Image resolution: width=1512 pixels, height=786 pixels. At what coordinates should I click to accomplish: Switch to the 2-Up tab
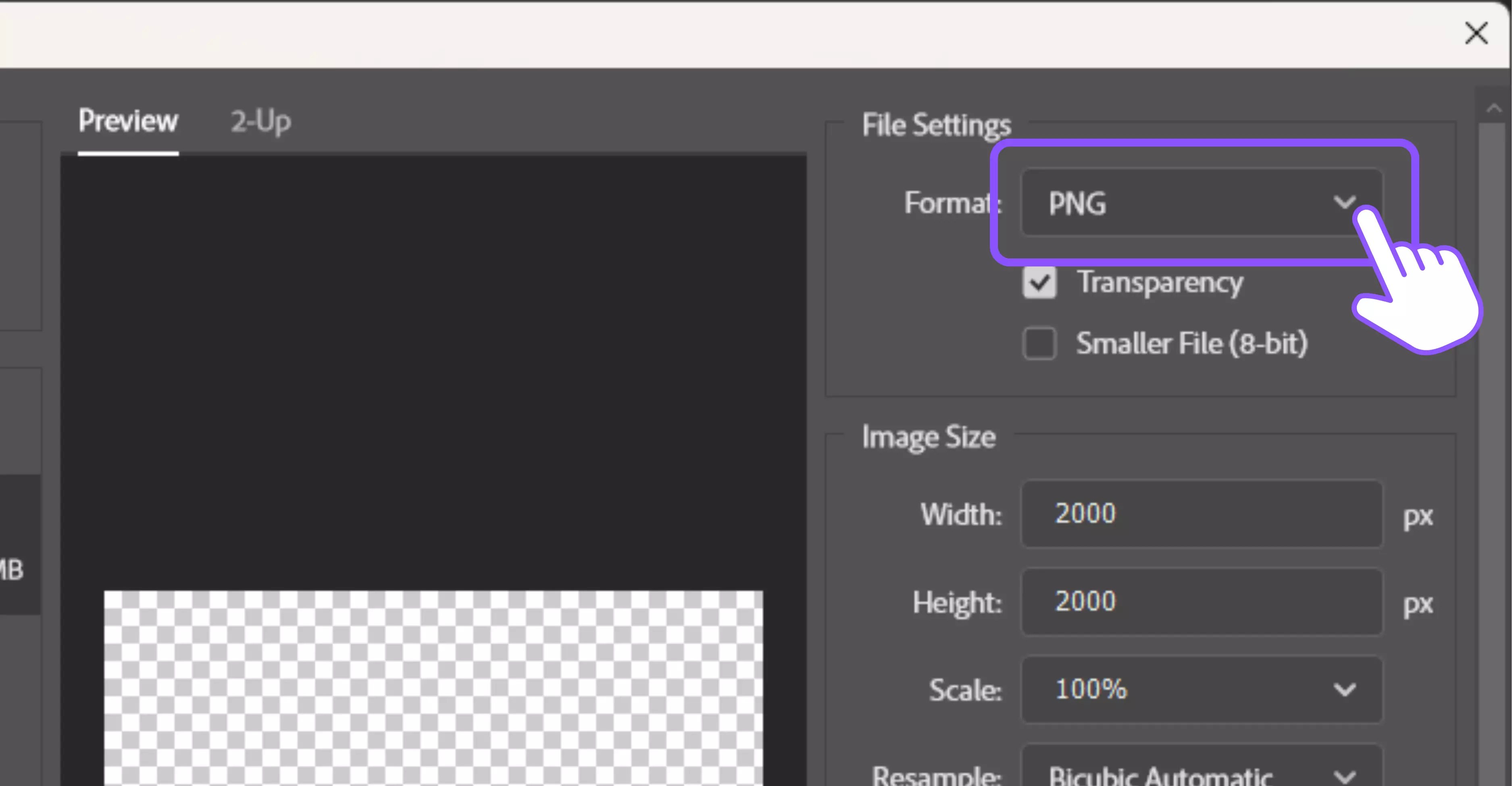(260, 121)
